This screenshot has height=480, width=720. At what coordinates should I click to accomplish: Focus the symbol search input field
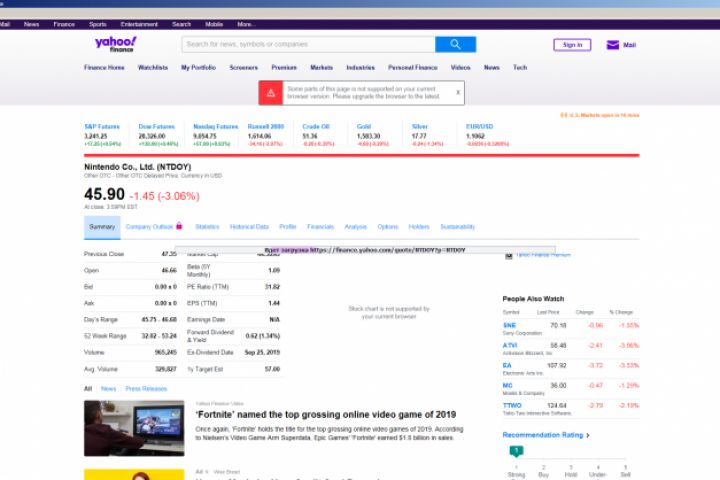(309, 44)
